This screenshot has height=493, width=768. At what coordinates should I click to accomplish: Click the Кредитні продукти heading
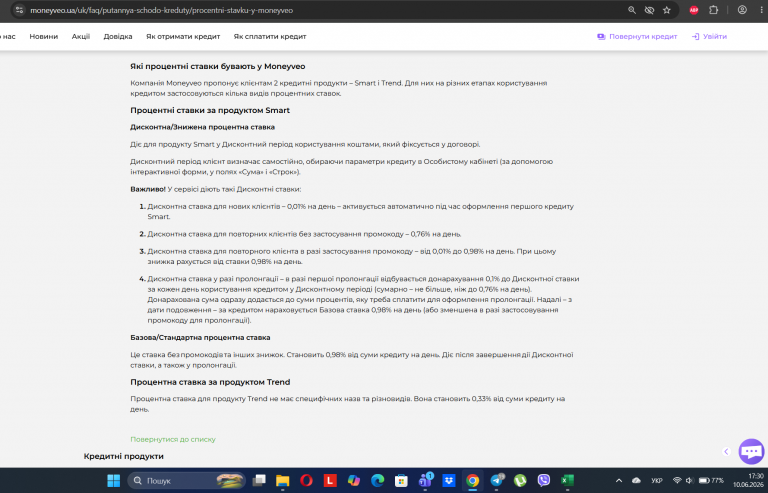tap(123, 456)
